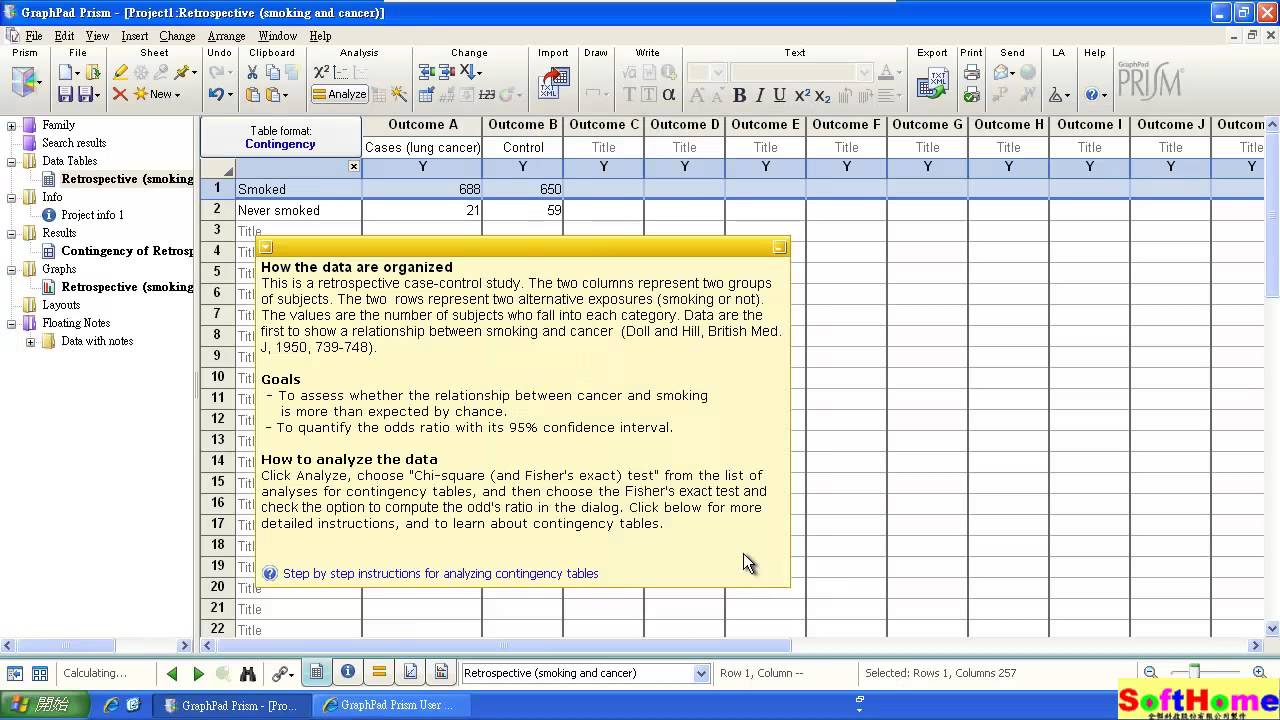This screenshot has height=720, width=1280.
Task: Click the Undo arrow icon
Action: 216,95
